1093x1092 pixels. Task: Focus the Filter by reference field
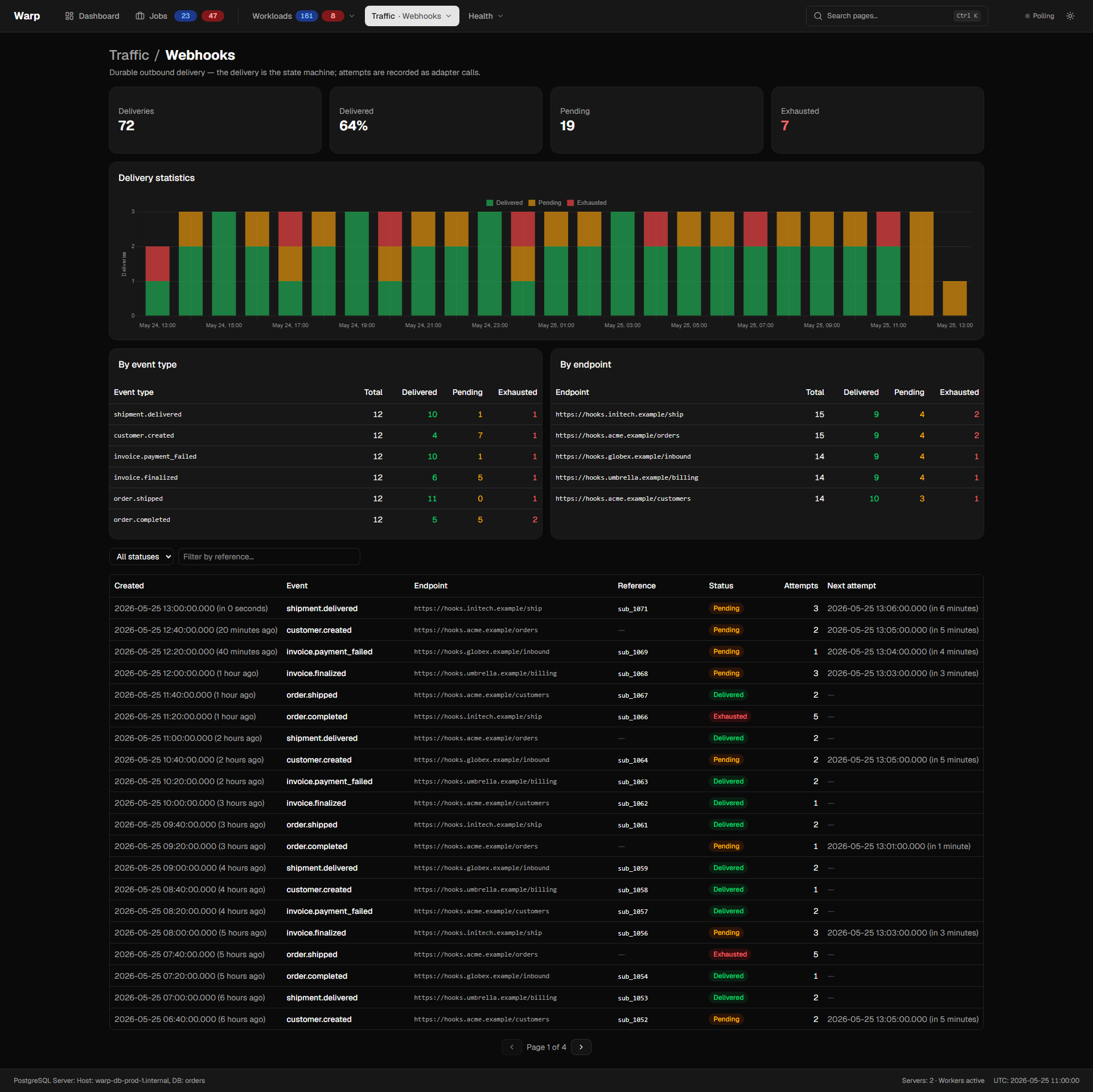click(x=269, y=557)
